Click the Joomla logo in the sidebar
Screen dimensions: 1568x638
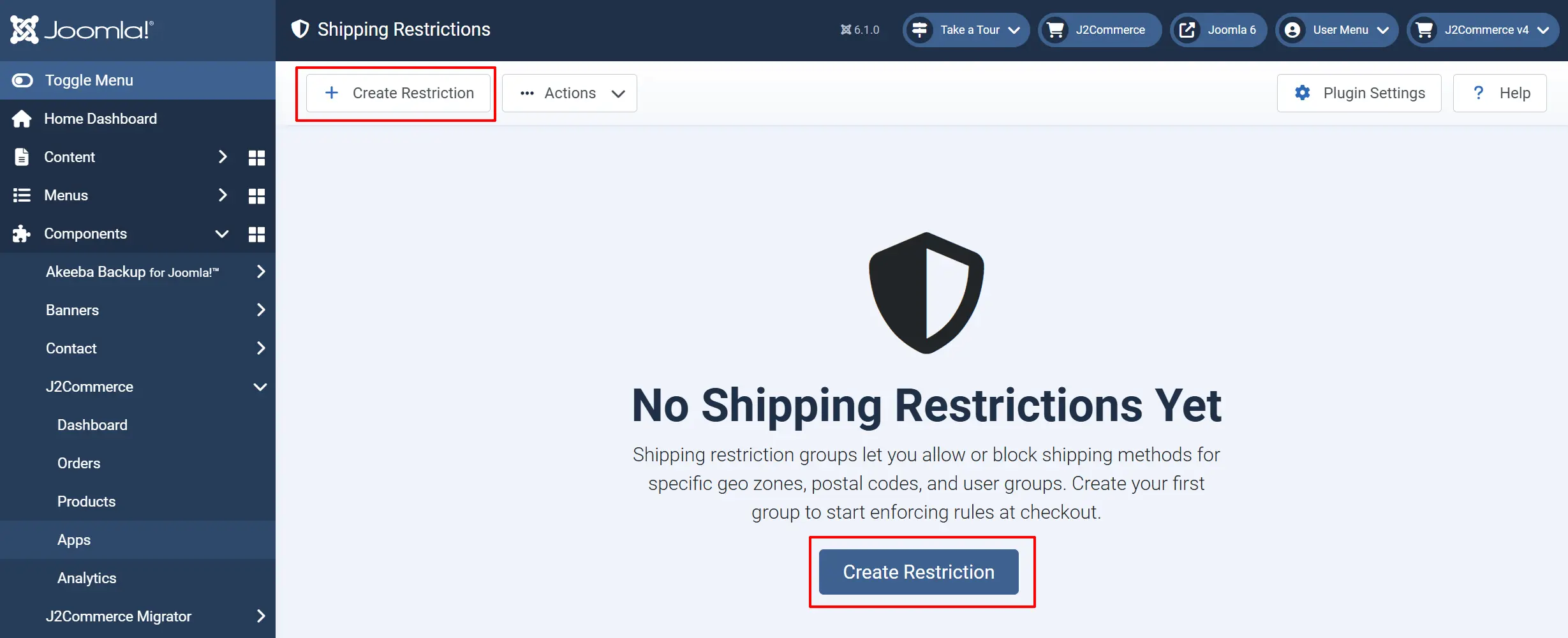(82, 29)
